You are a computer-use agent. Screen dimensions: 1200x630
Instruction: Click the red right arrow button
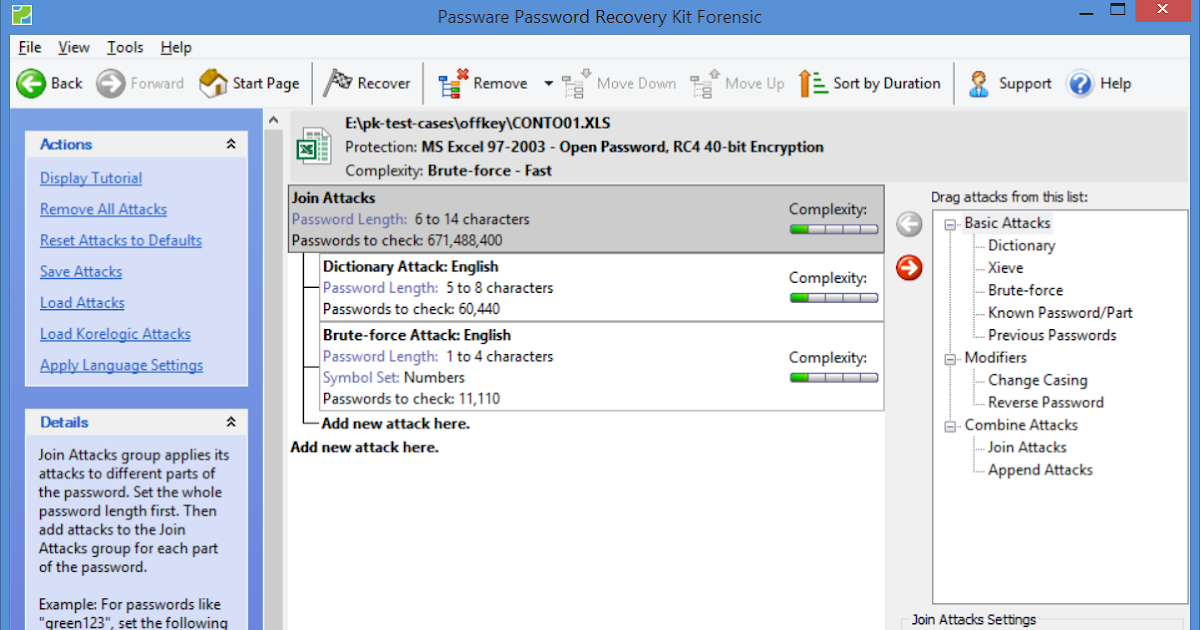tap(909, 267)
